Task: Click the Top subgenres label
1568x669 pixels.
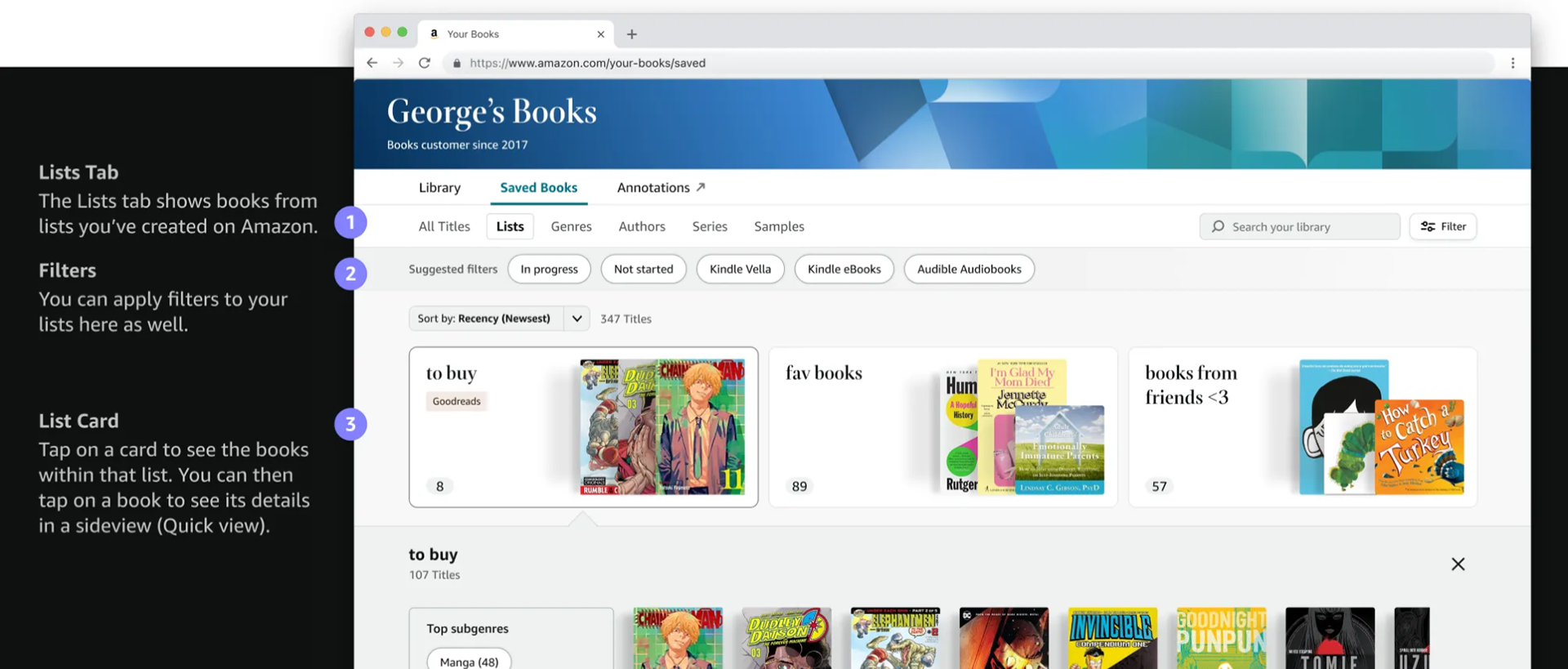Action: (x=467, y=628)
